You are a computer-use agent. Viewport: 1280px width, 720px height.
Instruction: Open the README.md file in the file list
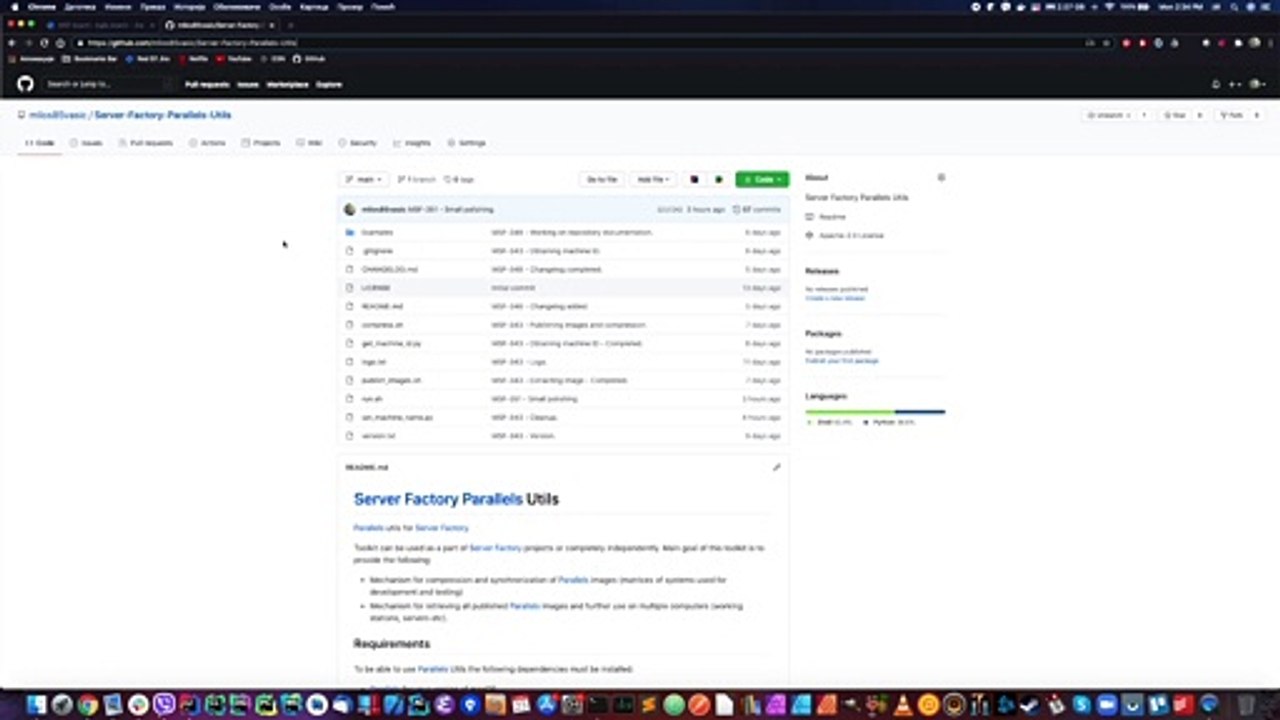[x=382, y=307]
